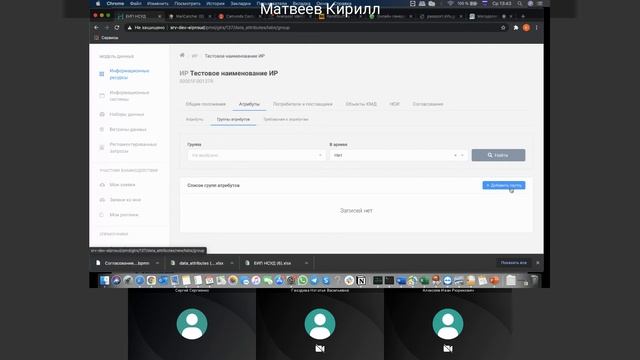Open the Trash in the Dock
This screenshot has width=640, height=360.
[534, 280]
